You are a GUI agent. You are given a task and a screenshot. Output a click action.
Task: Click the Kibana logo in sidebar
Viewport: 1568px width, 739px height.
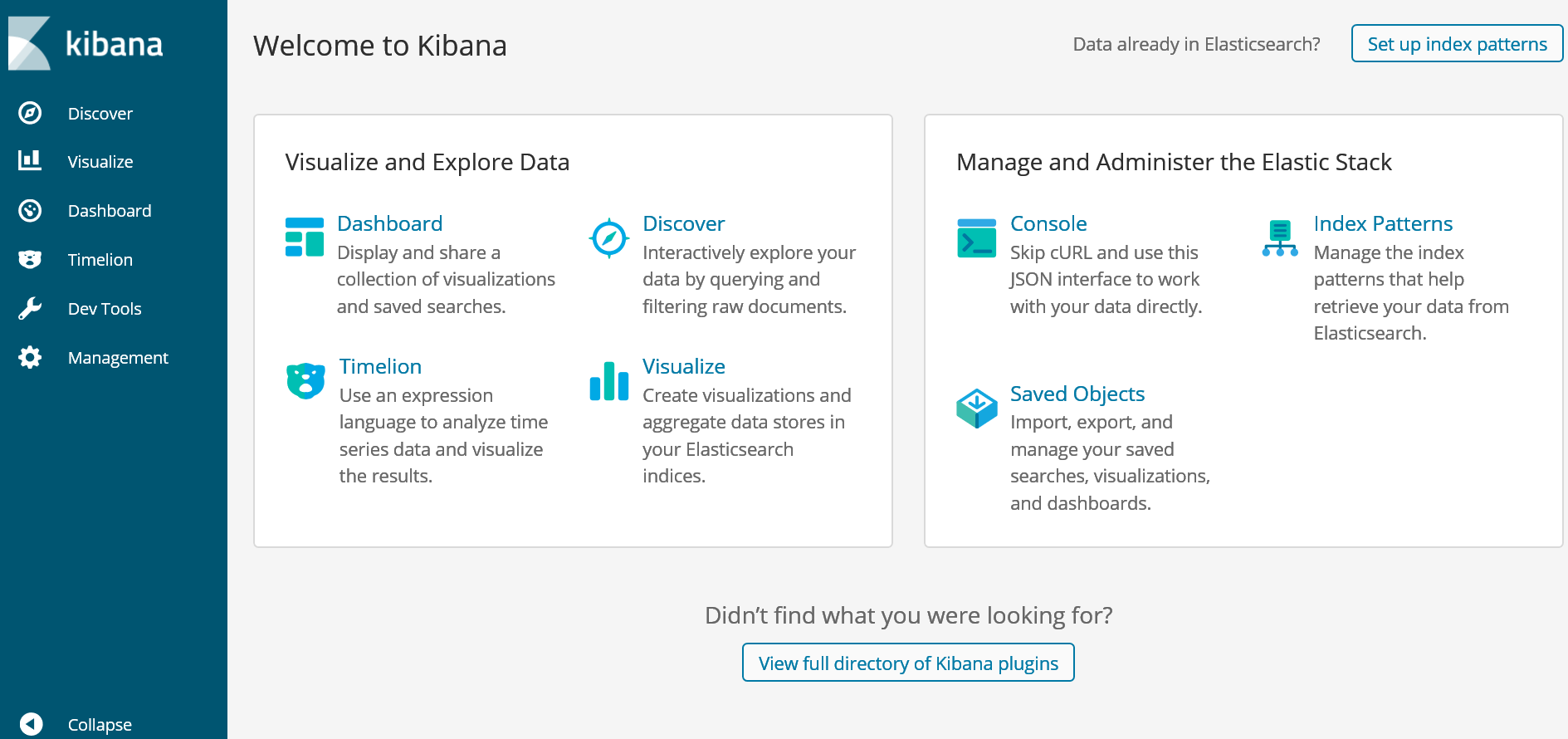tap(85, 43)
